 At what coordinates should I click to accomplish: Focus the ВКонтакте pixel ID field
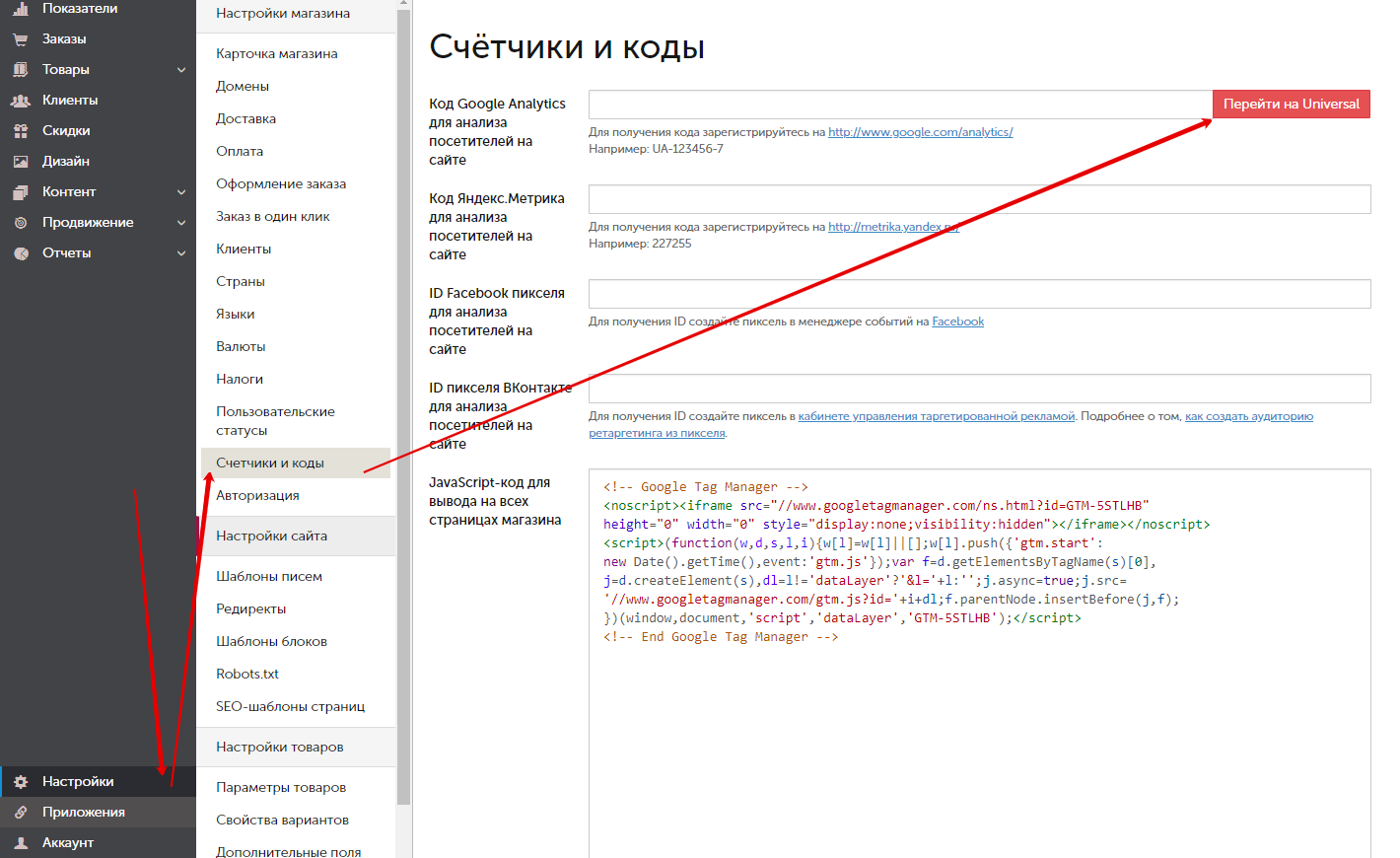coord(980,389)
